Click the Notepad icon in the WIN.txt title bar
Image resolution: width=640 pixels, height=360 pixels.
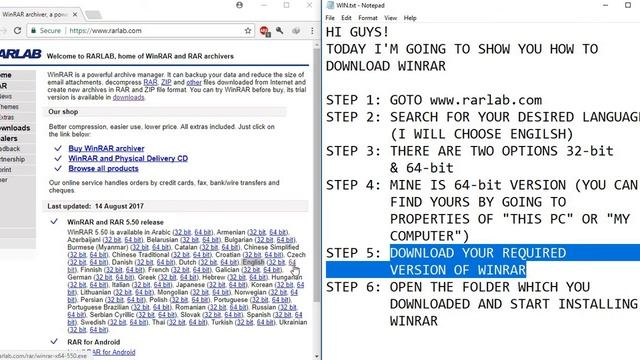(x=330, y=5)
